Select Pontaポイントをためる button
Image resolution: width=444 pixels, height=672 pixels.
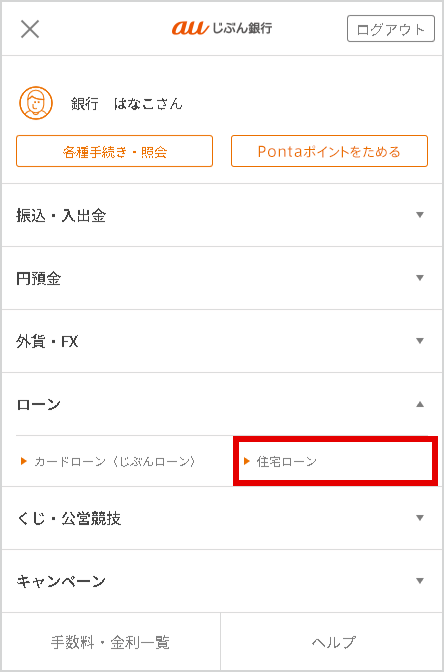click(x=330, y=151)
